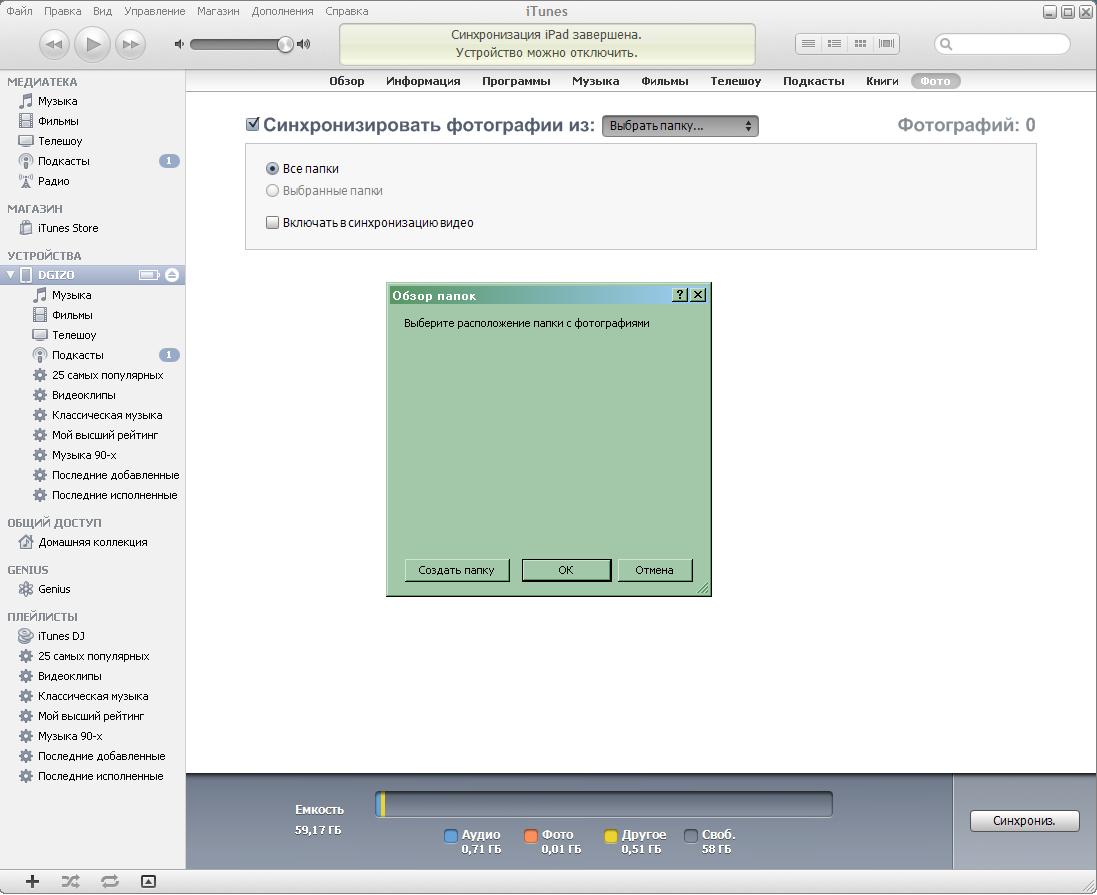Switch to the Книги tab

(x=882, y=81)
